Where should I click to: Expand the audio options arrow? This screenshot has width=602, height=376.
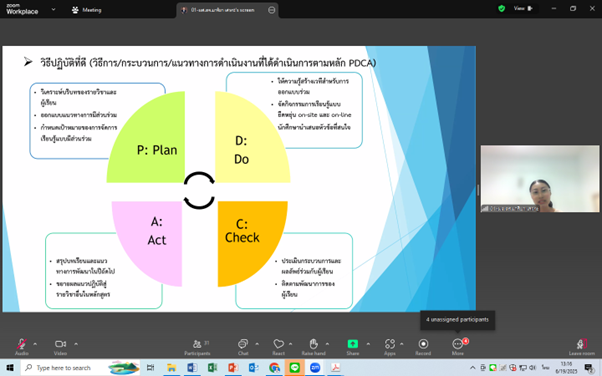coord(35,344)
